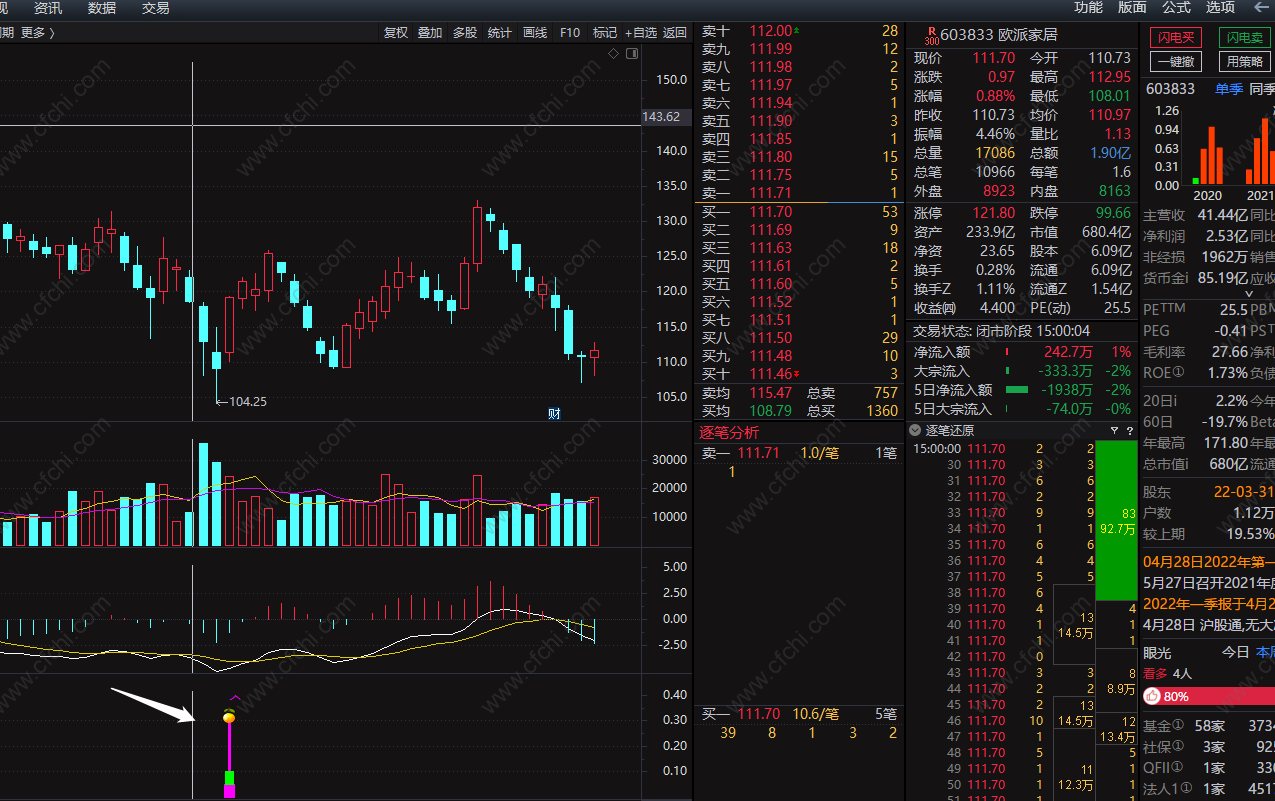Click the thumbs-up icon beside 80%
This screenshot has height=801, width=1275.
click(1152, 696)
